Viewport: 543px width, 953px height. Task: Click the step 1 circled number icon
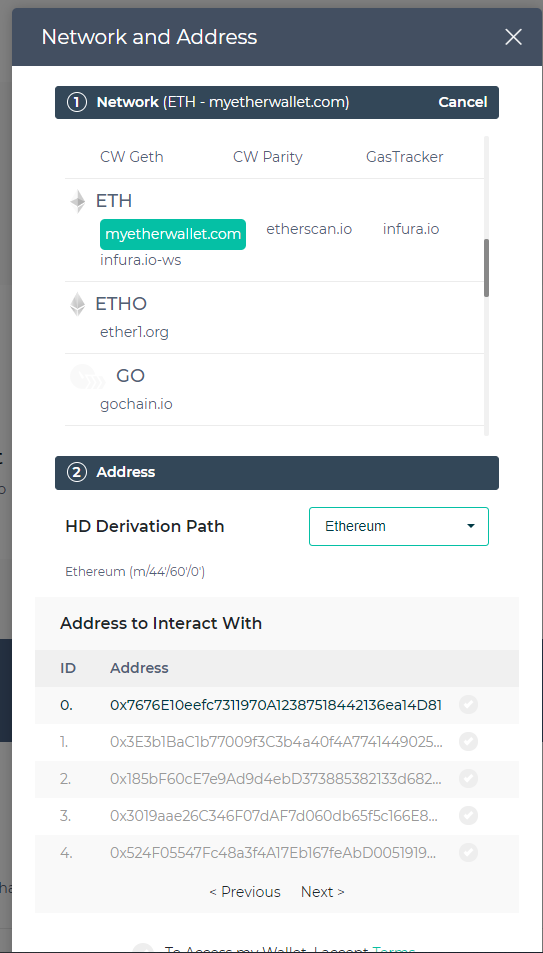tap(77, 102)
